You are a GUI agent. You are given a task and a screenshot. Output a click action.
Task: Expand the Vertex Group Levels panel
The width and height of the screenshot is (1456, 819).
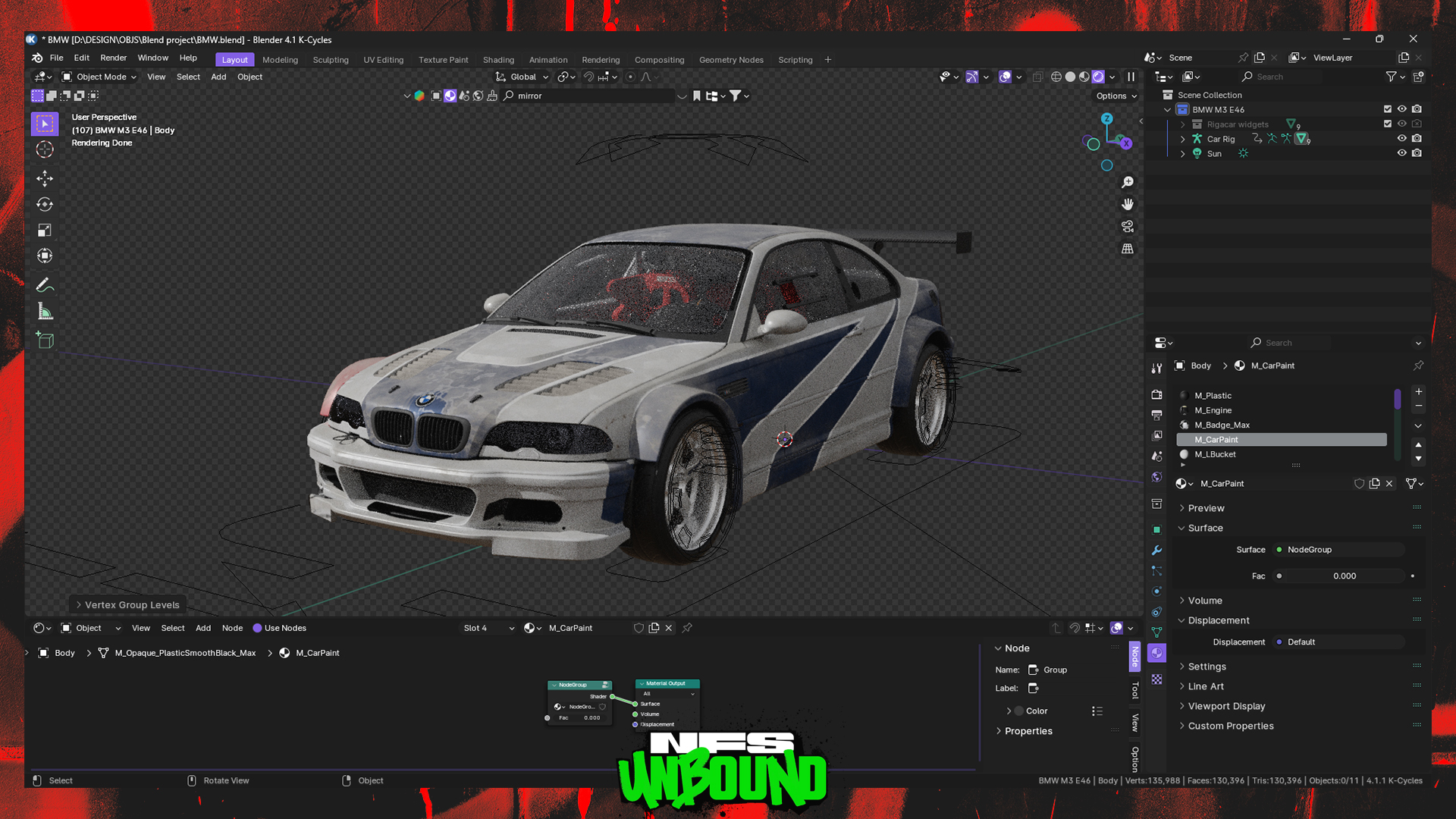tap(127, 604)
